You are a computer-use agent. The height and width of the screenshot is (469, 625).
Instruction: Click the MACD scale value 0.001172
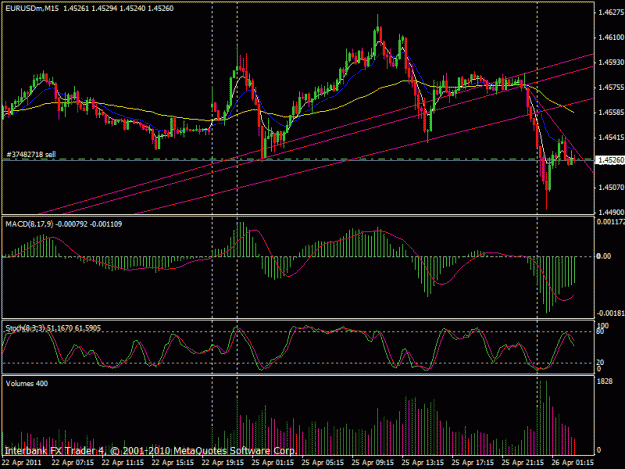pyautogui.click(x=610, y=222)
